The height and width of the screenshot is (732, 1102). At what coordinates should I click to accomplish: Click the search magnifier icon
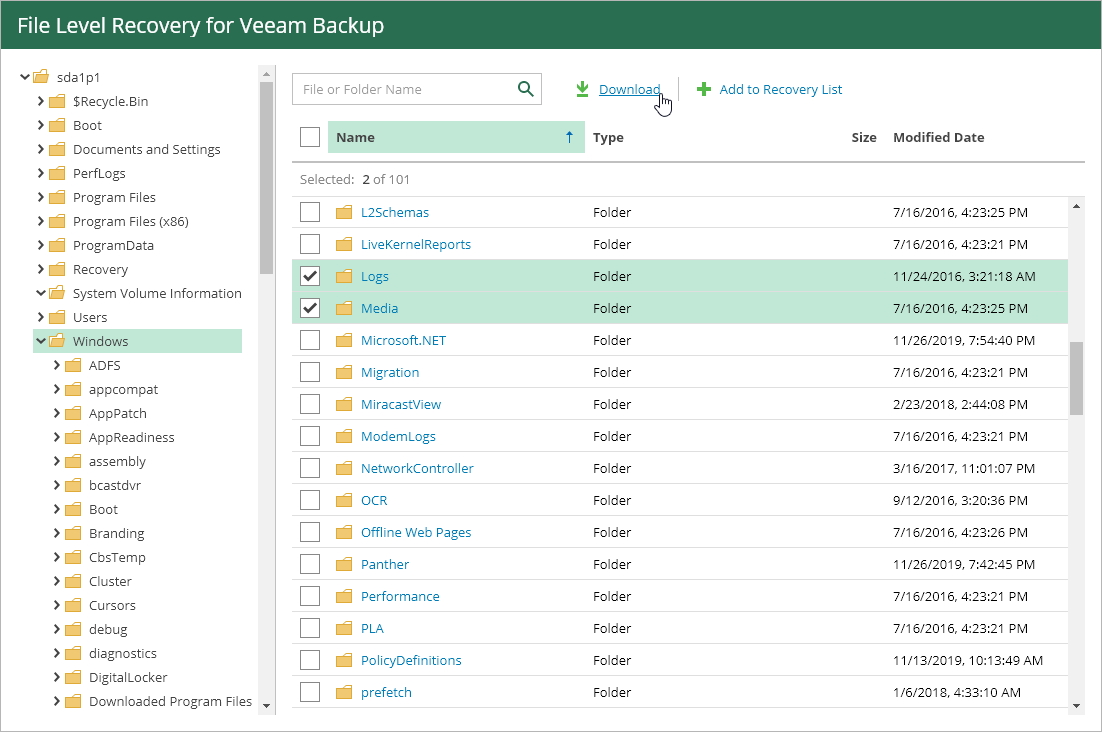click(x=525, y=89)
